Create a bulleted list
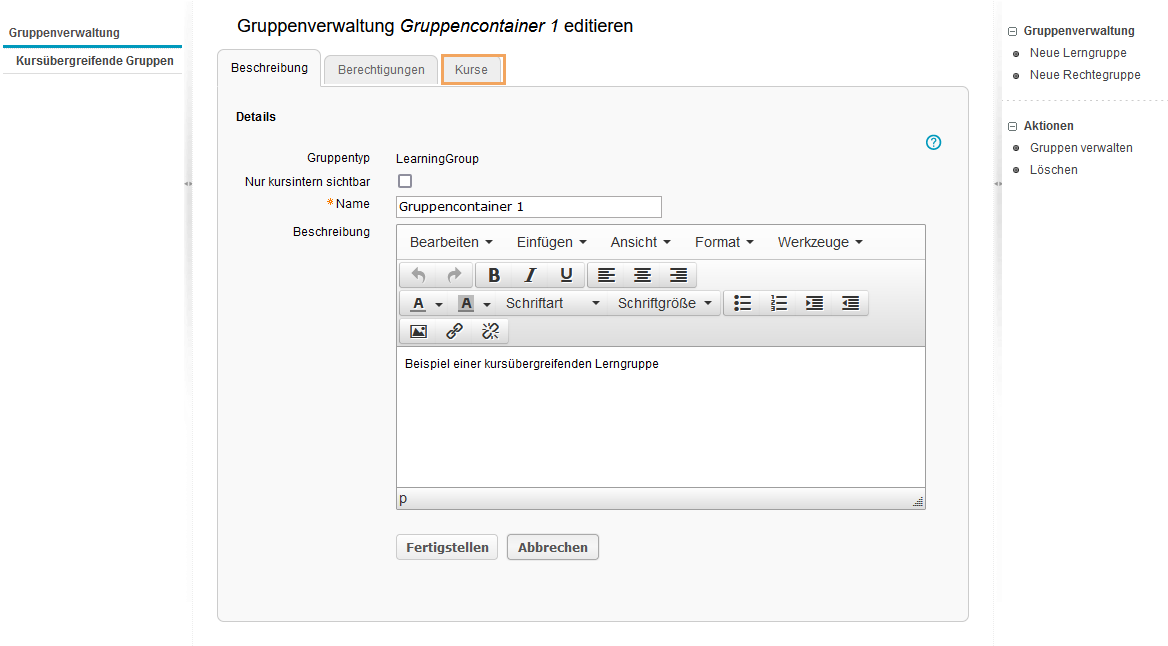 tap(742, 303)
